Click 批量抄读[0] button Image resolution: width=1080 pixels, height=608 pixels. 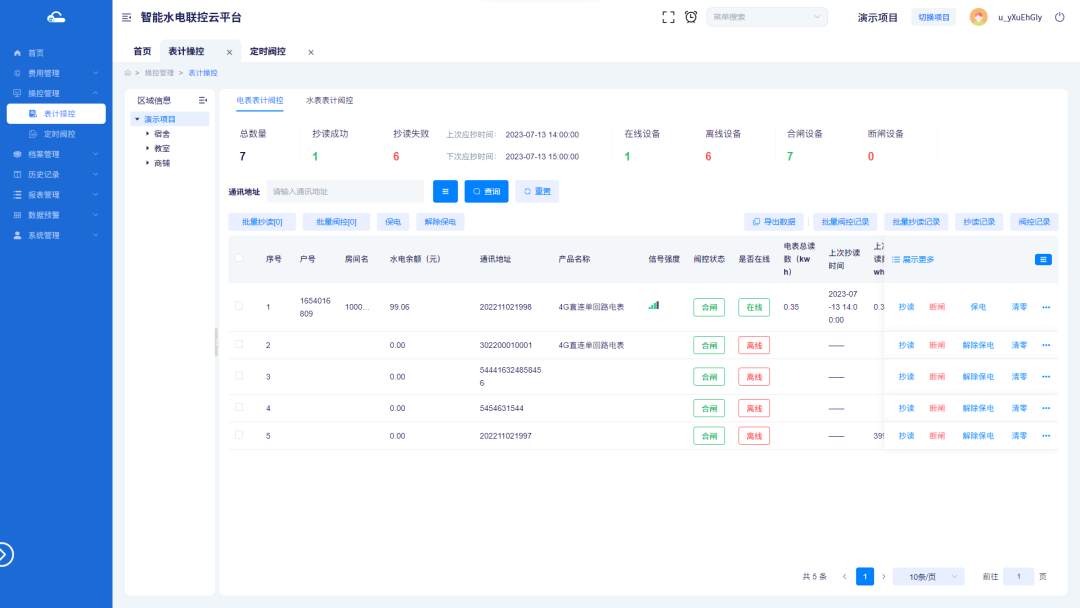coord(262,222)
